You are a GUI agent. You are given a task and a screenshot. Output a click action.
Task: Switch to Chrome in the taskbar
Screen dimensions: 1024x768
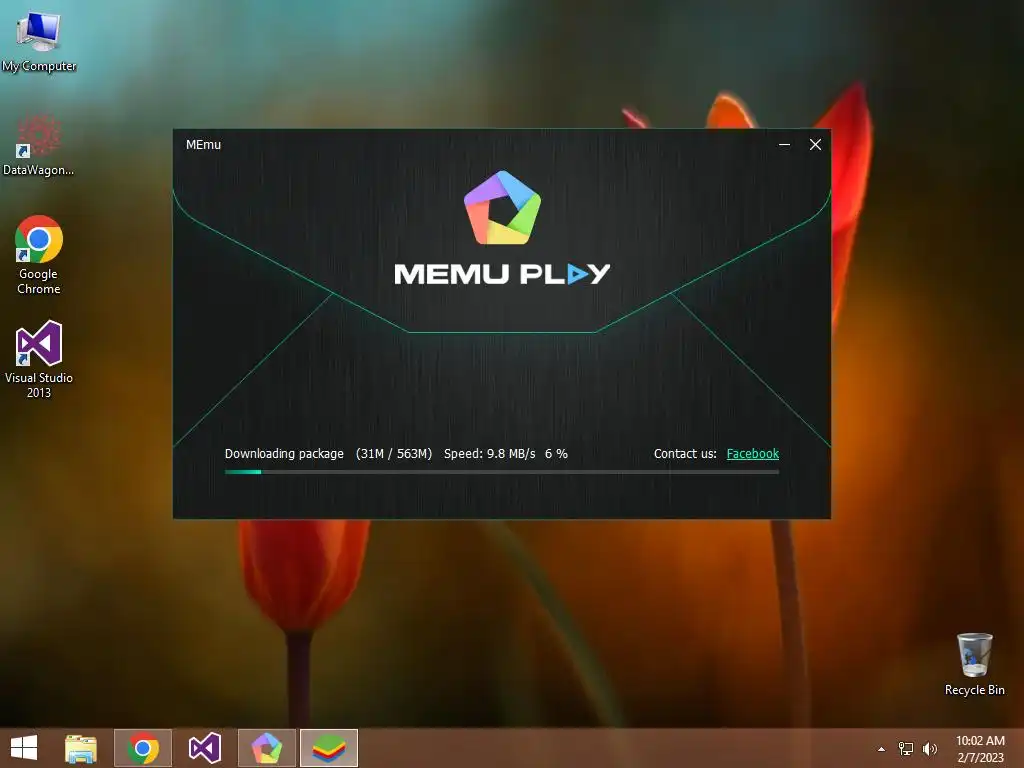point(143,748)
